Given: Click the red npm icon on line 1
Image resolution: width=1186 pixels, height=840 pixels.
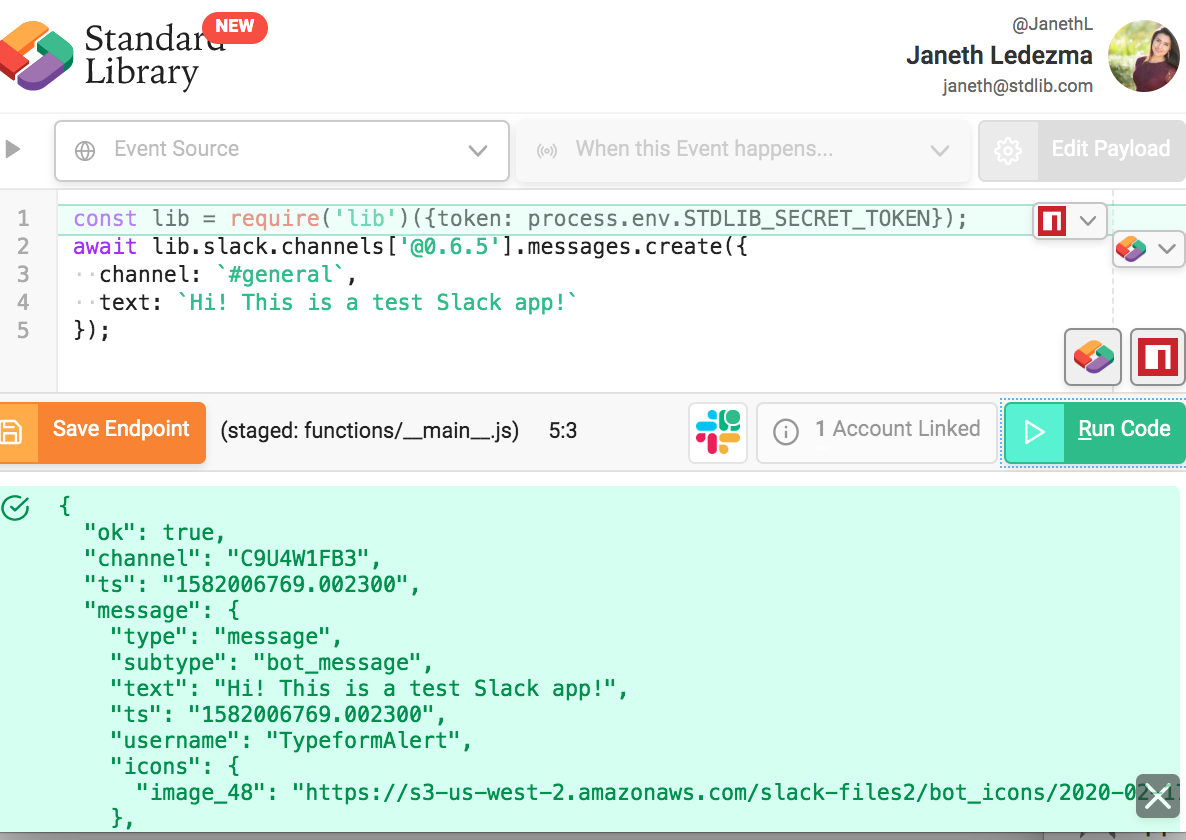Looking at the screenshot, I should [x=1052, y=221].
